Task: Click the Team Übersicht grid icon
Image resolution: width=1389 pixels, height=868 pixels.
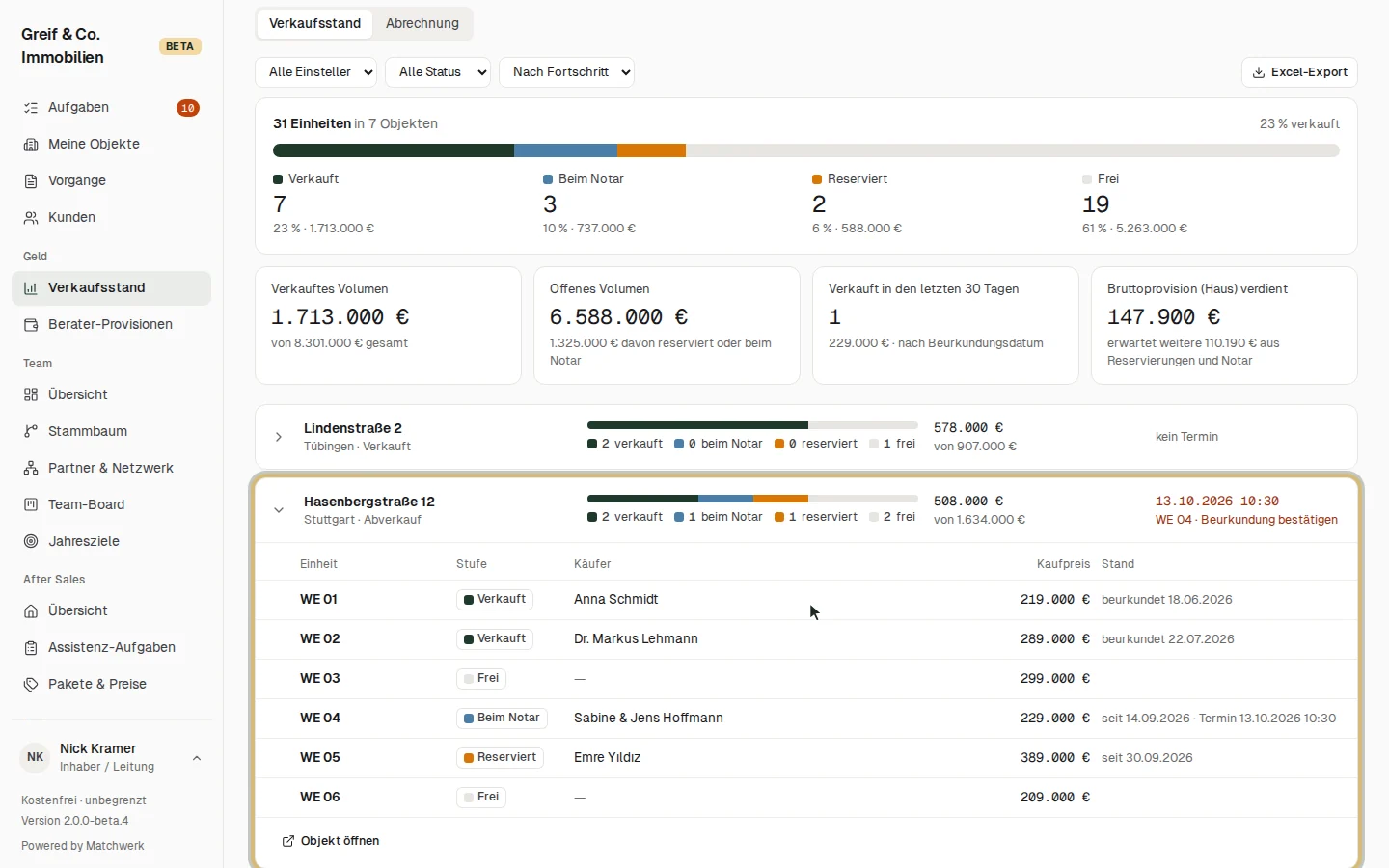Action: click(31, 394)
